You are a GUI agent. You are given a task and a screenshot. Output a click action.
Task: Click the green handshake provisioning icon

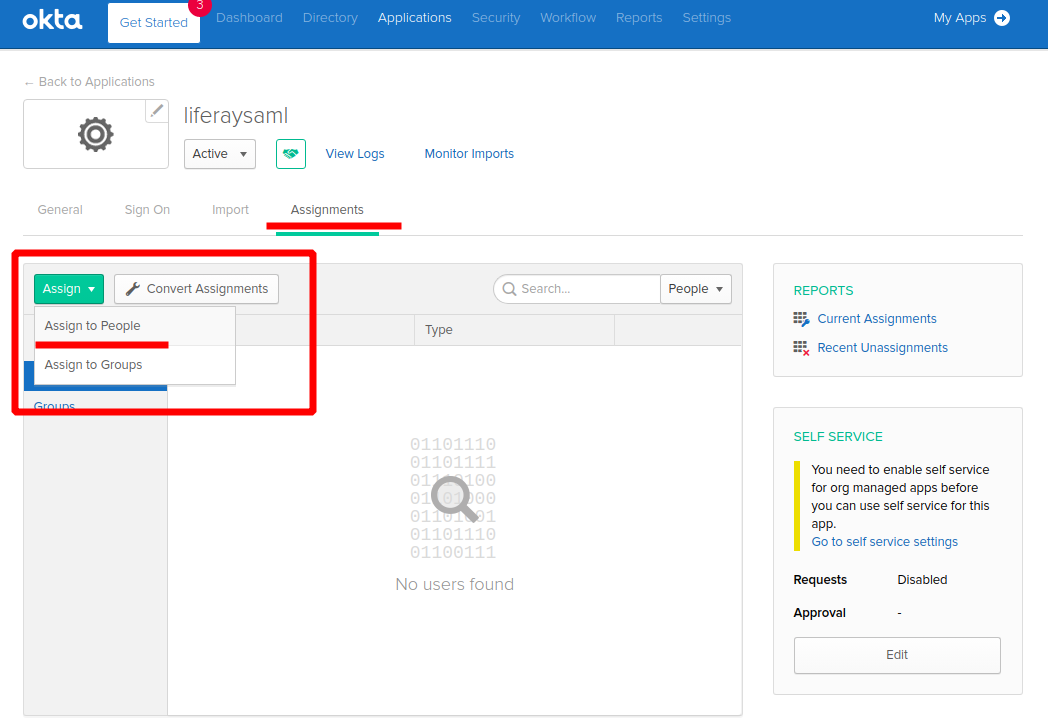(x=291, y=154)
